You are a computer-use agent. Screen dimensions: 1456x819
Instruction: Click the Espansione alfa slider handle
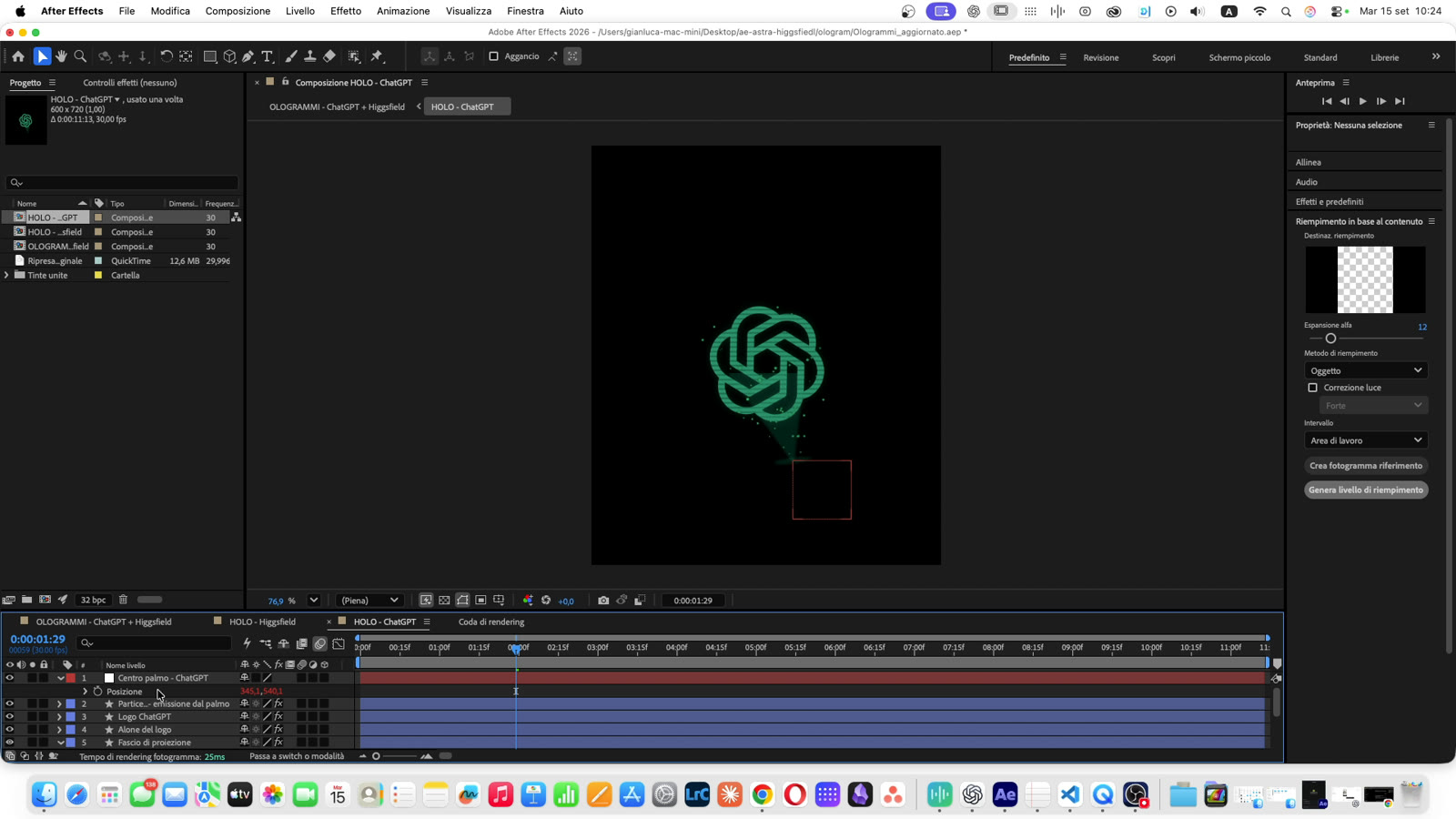coord(1330,339)
